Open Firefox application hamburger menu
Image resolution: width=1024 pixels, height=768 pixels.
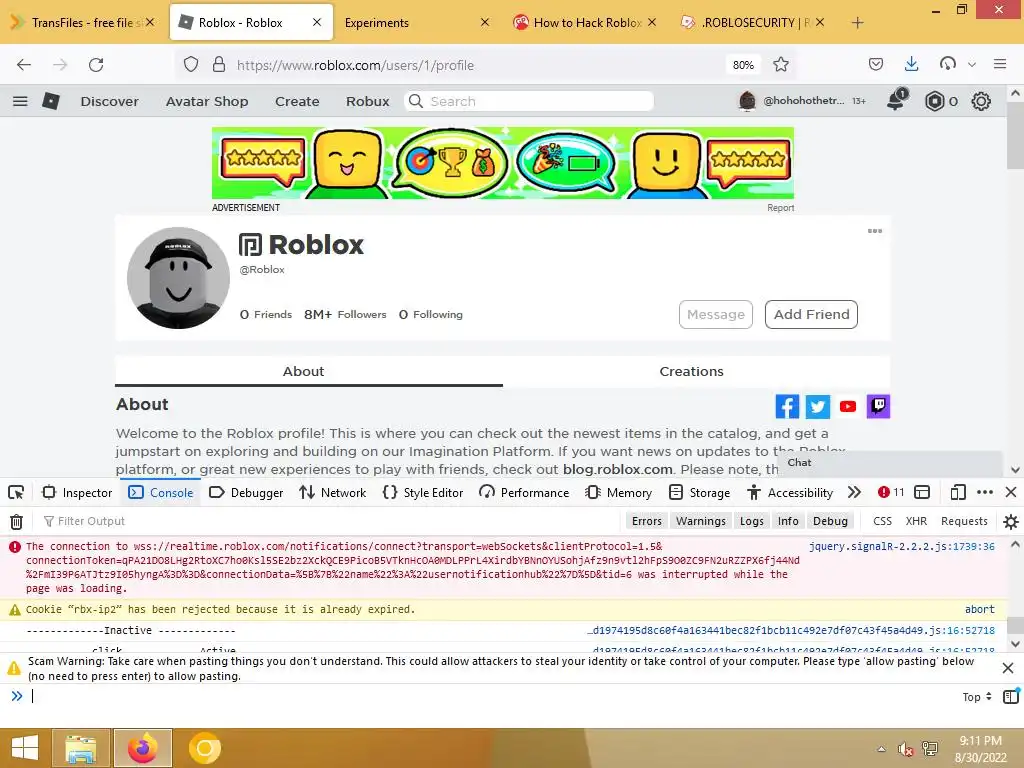[1000, 64]
